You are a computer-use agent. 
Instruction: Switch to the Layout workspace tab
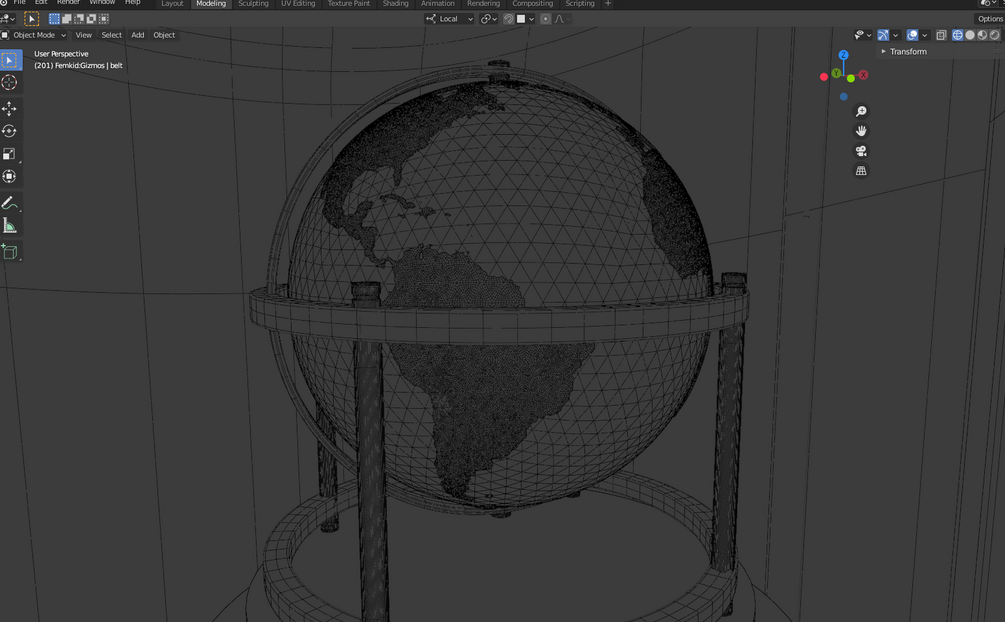pyautogui.click(x=172, y=3)
